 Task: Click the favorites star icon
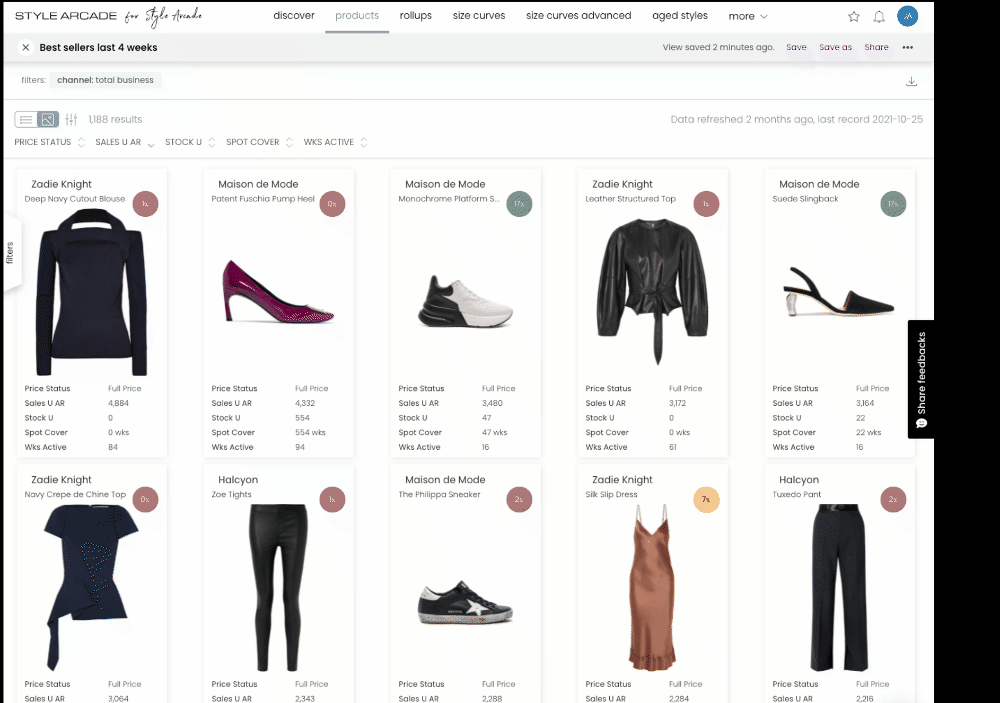tap(853, 17)
